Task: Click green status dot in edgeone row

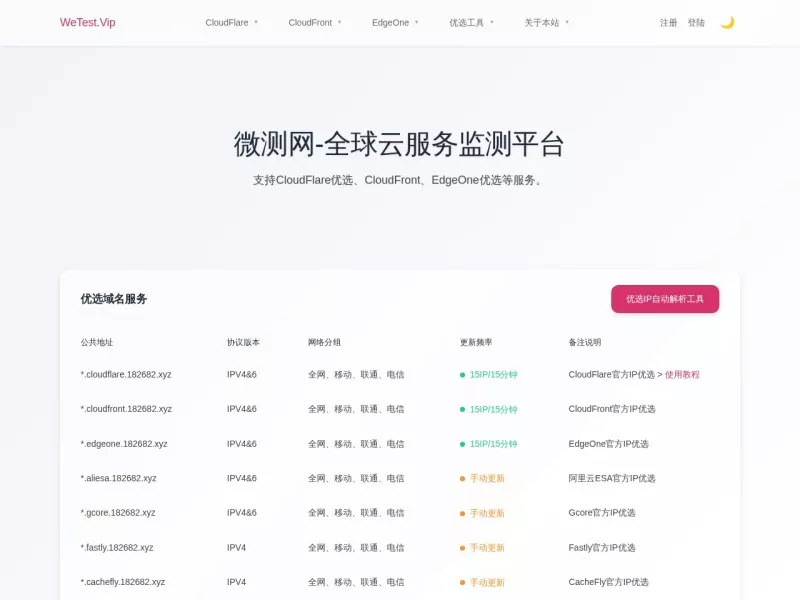Action: 462,444
